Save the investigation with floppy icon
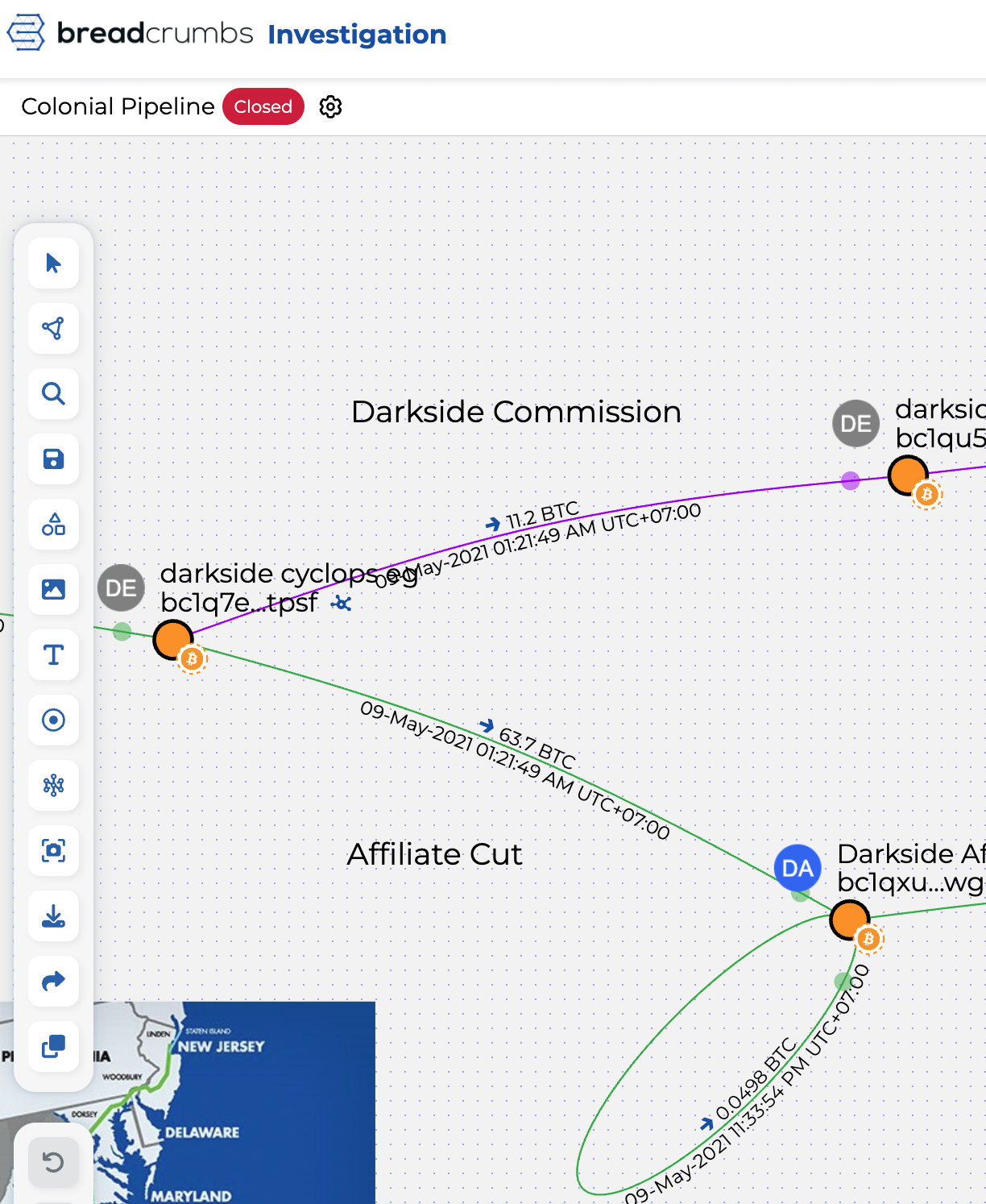The height and width of the screenshot is (1204, 986). coord(53,459)
